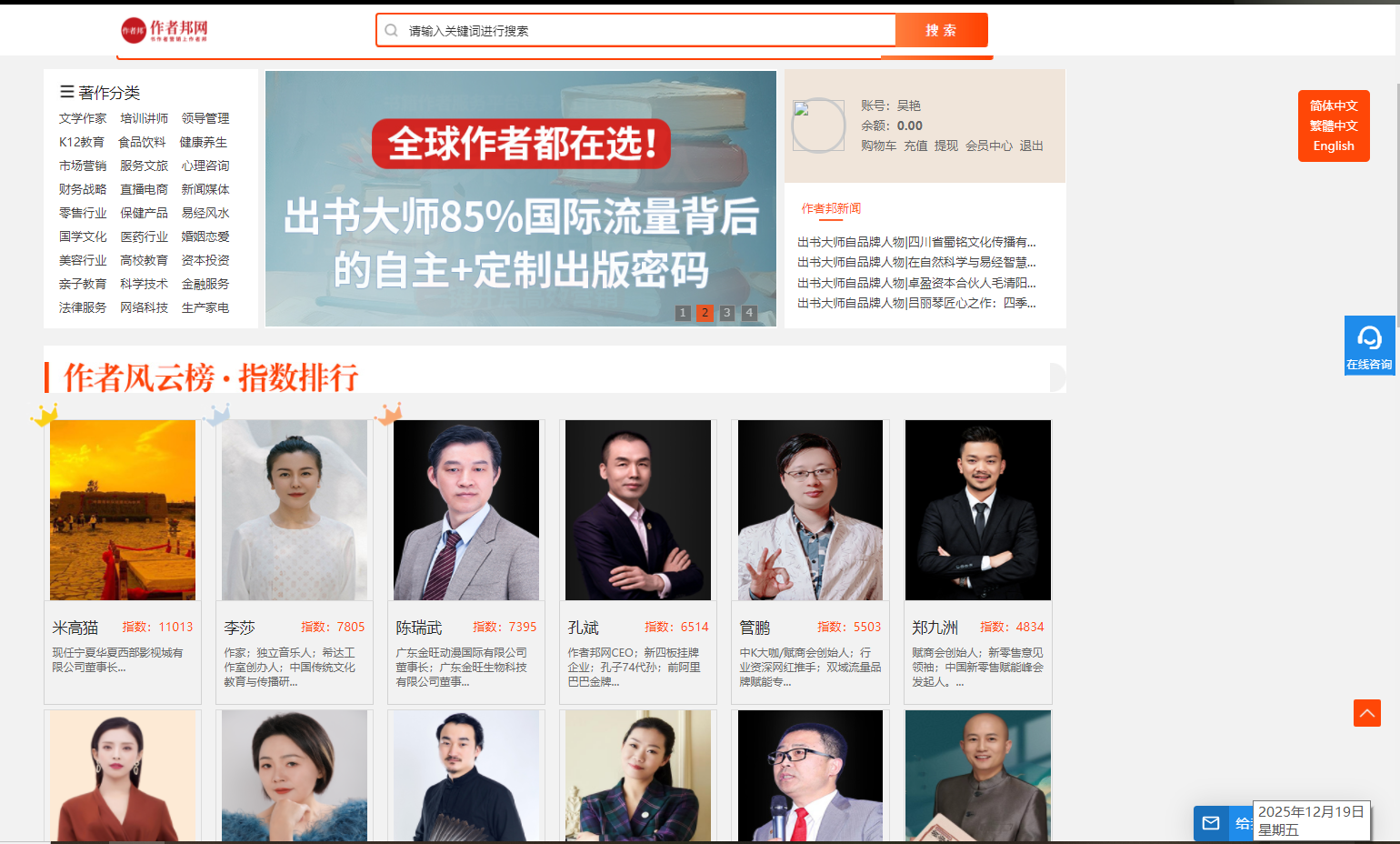Screen dimensions: 1400x844
Task: Switch language to 繁體中文
Action: coord(1334,126)
